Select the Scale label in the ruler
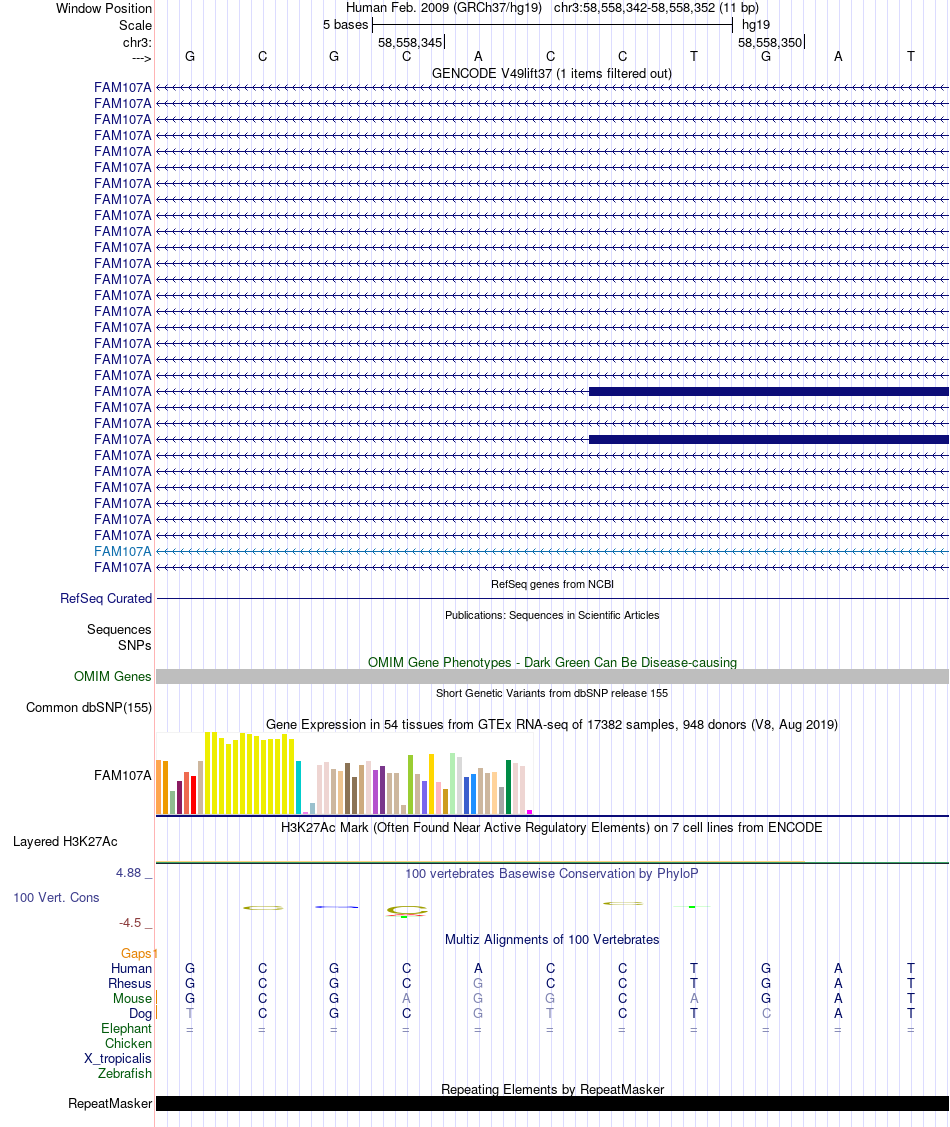Image resolution: width=950 pixels, height=1127 pixels. pos(135,25)
